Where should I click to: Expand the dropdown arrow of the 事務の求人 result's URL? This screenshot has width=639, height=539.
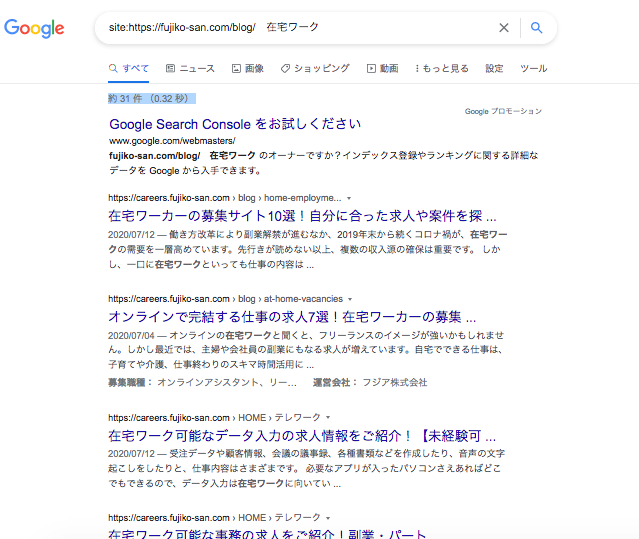pos(328,518)
